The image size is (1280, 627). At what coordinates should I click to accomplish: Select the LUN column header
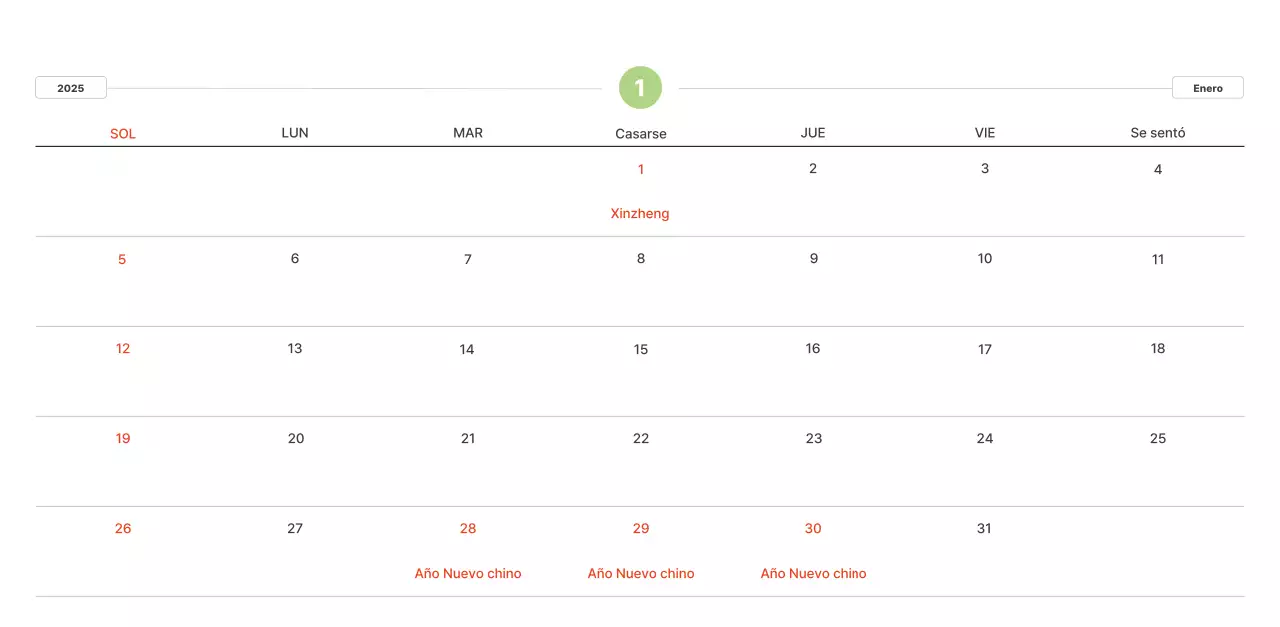[x=295, y=133]
